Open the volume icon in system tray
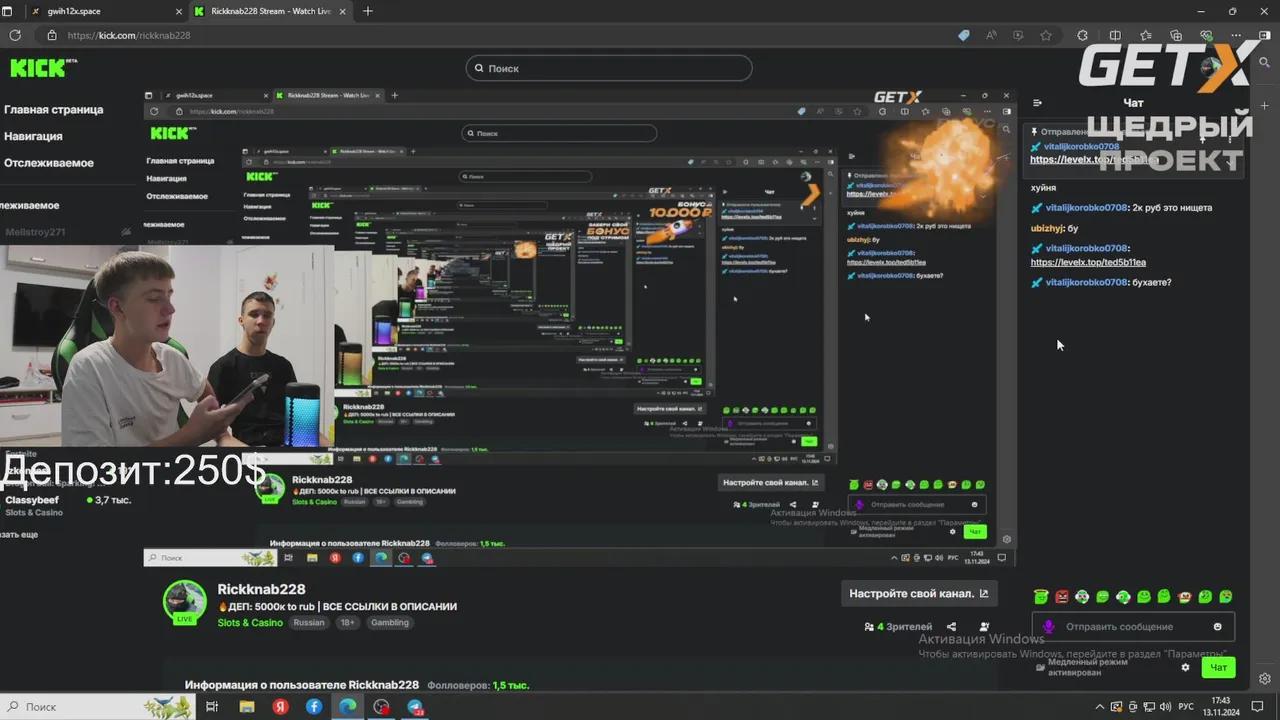This screenshot has height=720, width=1280. pyautogui.click(x=1166, y=707)
